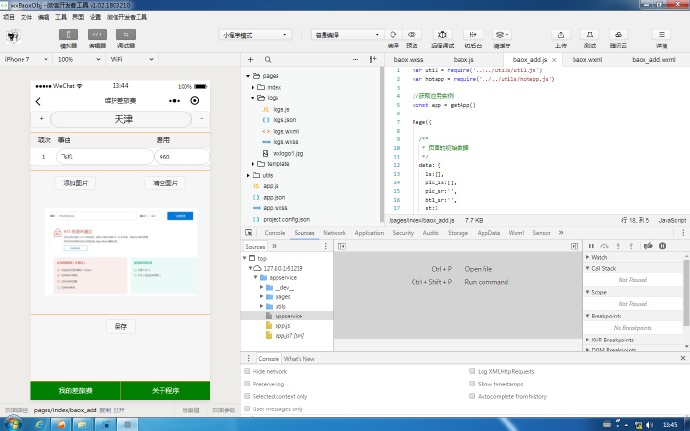
Task: Open file tree more options (three dots)
Action: (356, 59)
